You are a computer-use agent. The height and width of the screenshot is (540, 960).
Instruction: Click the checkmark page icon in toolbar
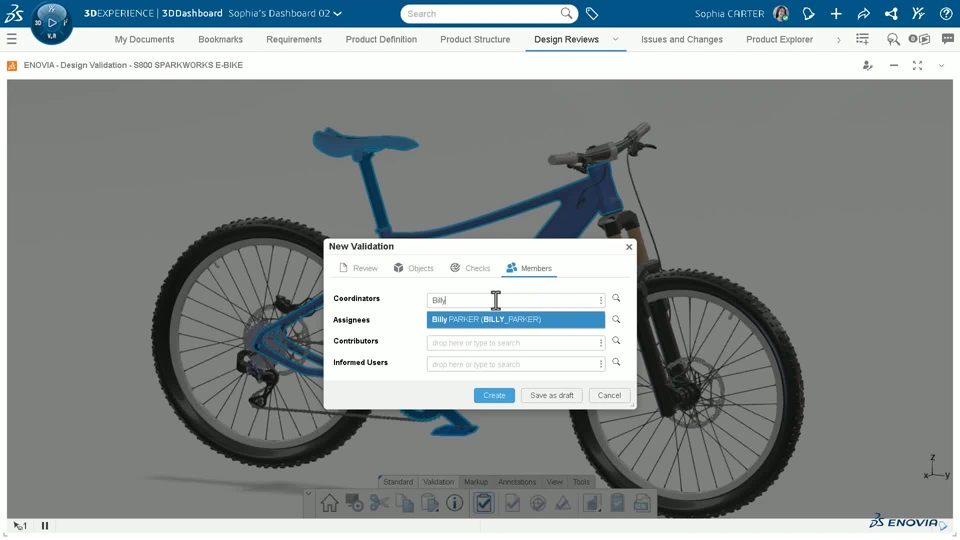(512, 503)
